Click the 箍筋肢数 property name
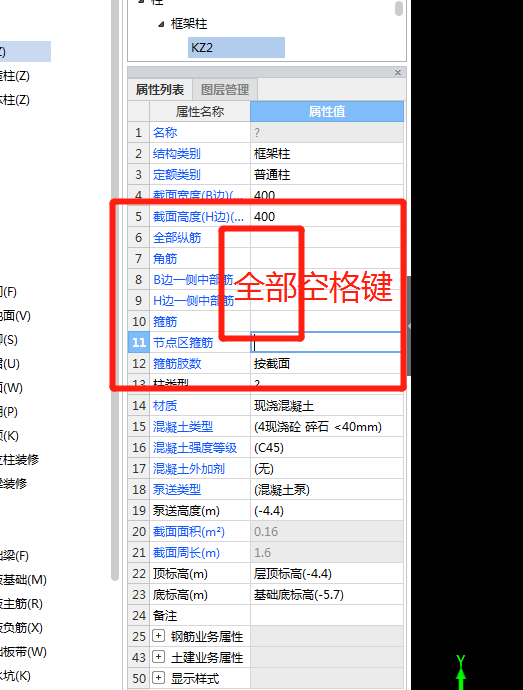The height and width of the screenshot is (690, 523). 177,363
